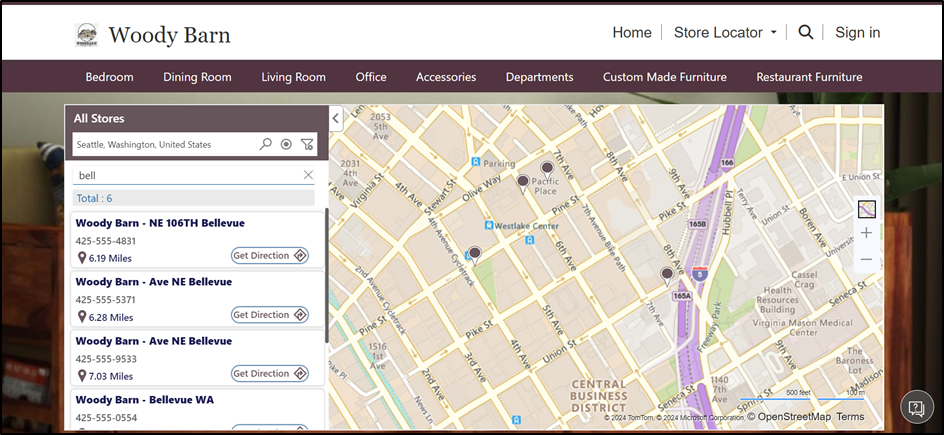Expand the Store Locator dropdown

[725, 32]
